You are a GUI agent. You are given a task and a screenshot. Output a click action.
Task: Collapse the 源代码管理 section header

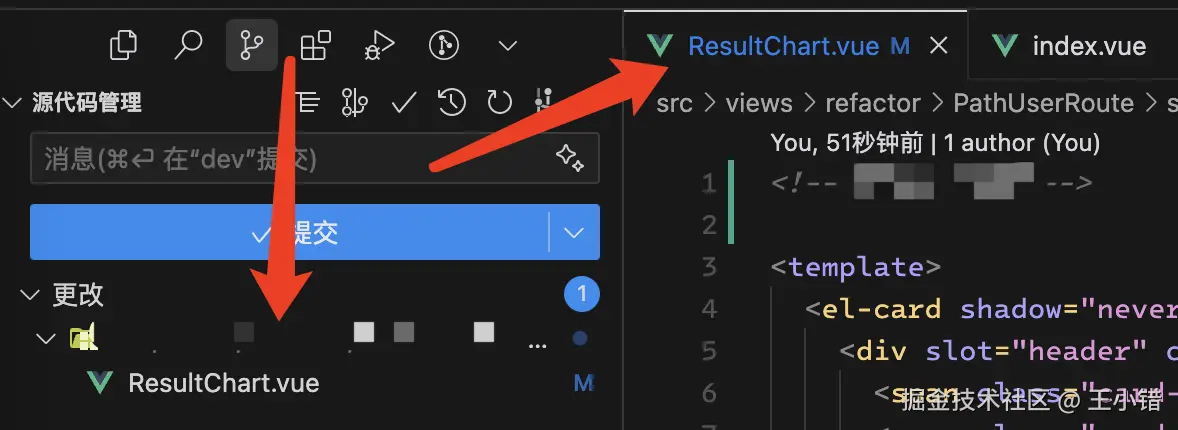point(13,103)
